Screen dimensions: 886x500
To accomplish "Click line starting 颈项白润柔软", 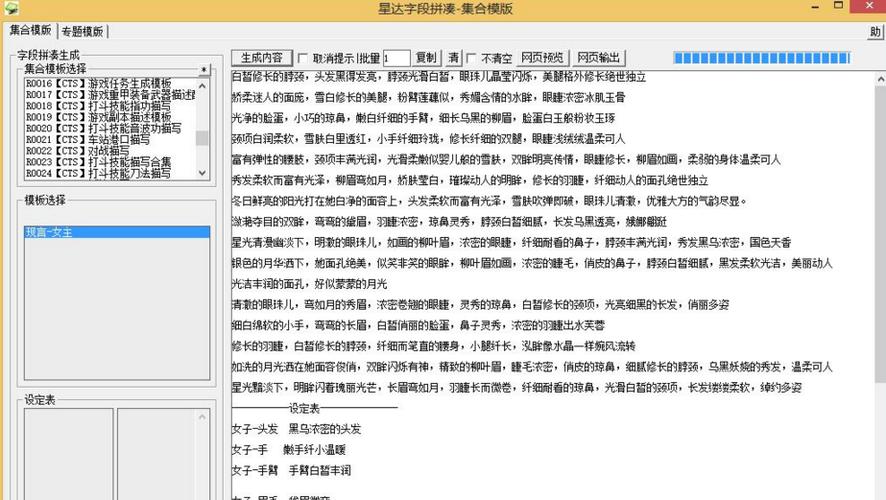I will (428, 139).
